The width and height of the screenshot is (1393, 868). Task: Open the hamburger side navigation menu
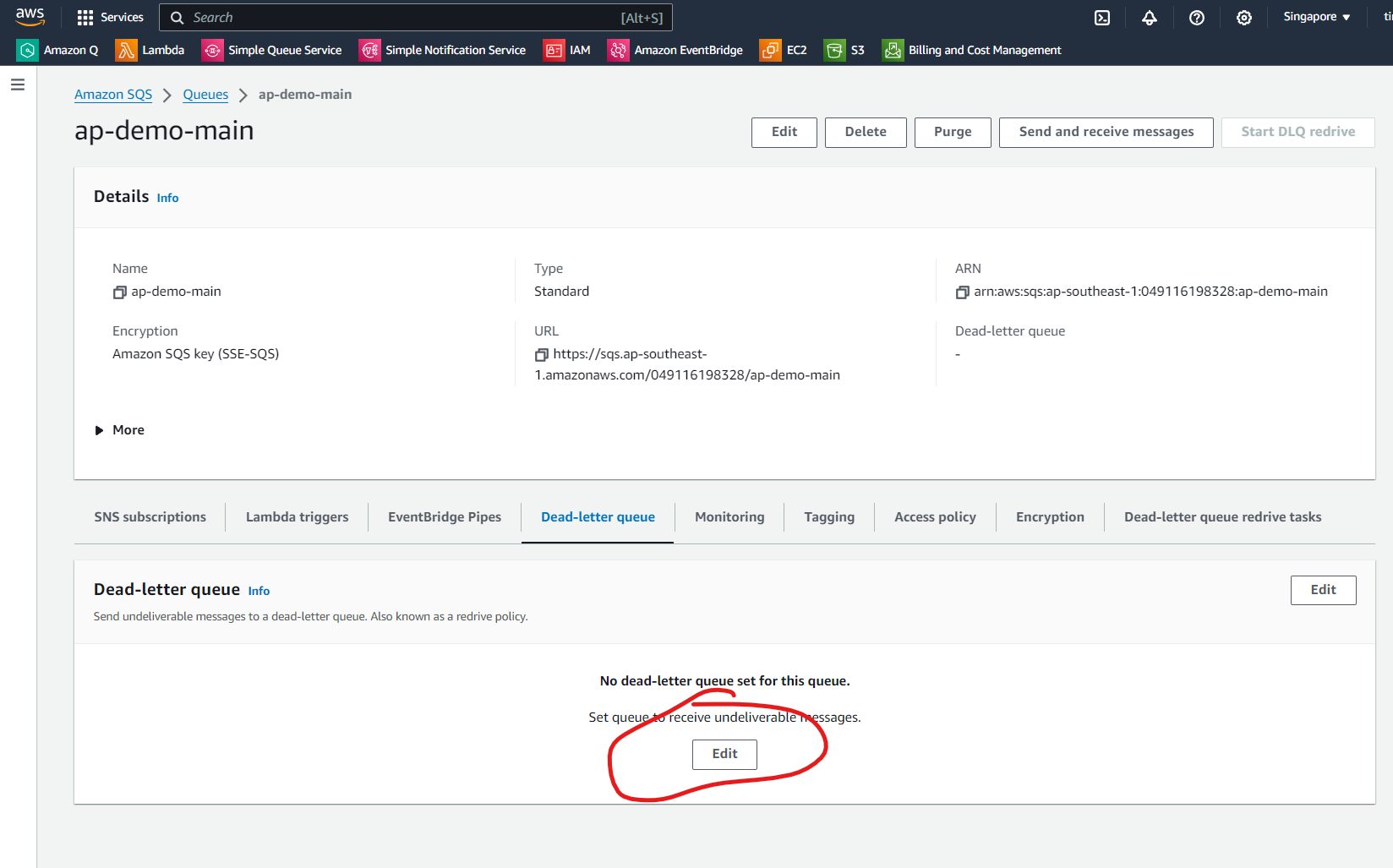tap(18, 85)
